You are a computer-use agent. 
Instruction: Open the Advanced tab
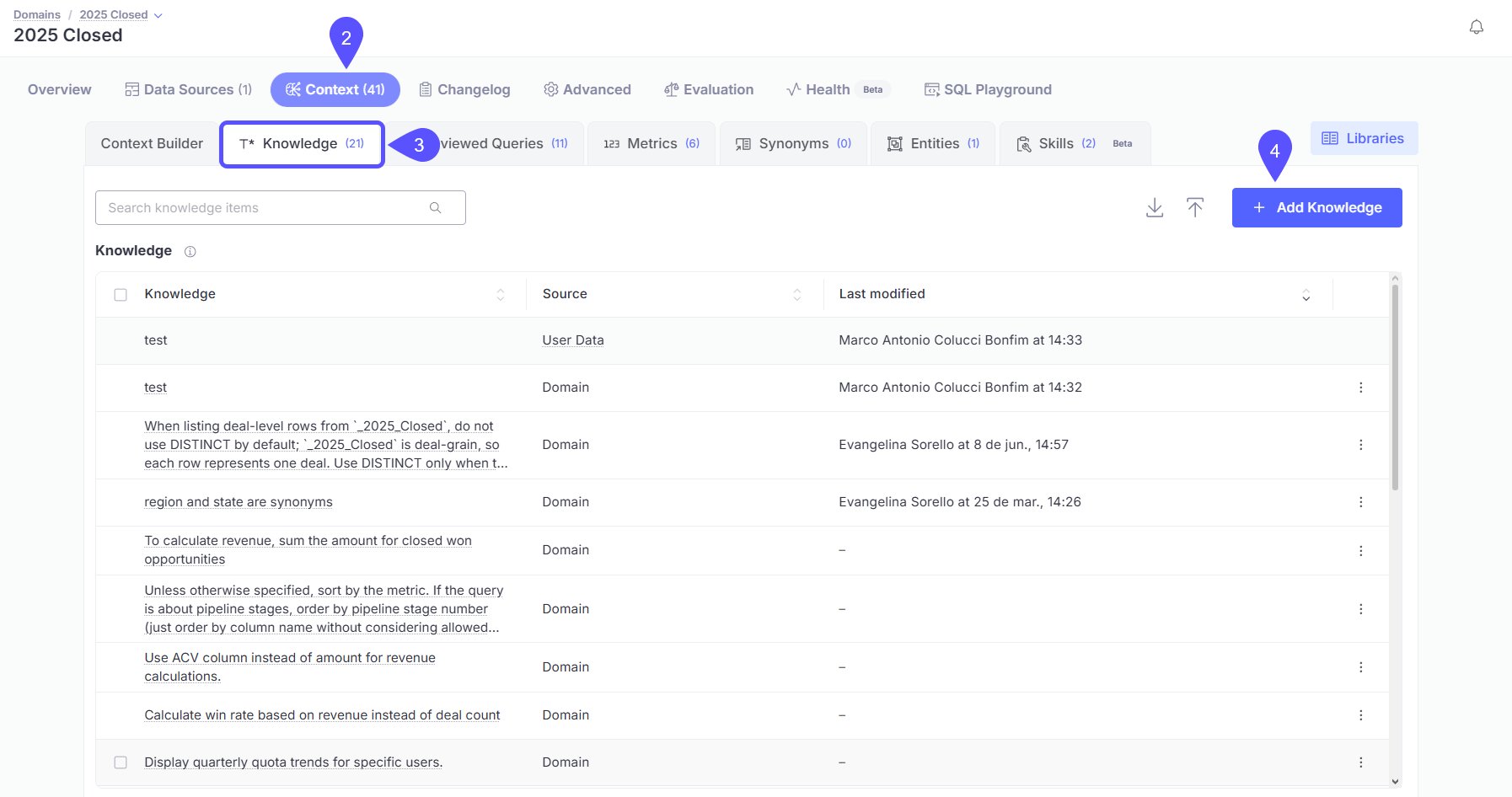click(x=587, y=89)
